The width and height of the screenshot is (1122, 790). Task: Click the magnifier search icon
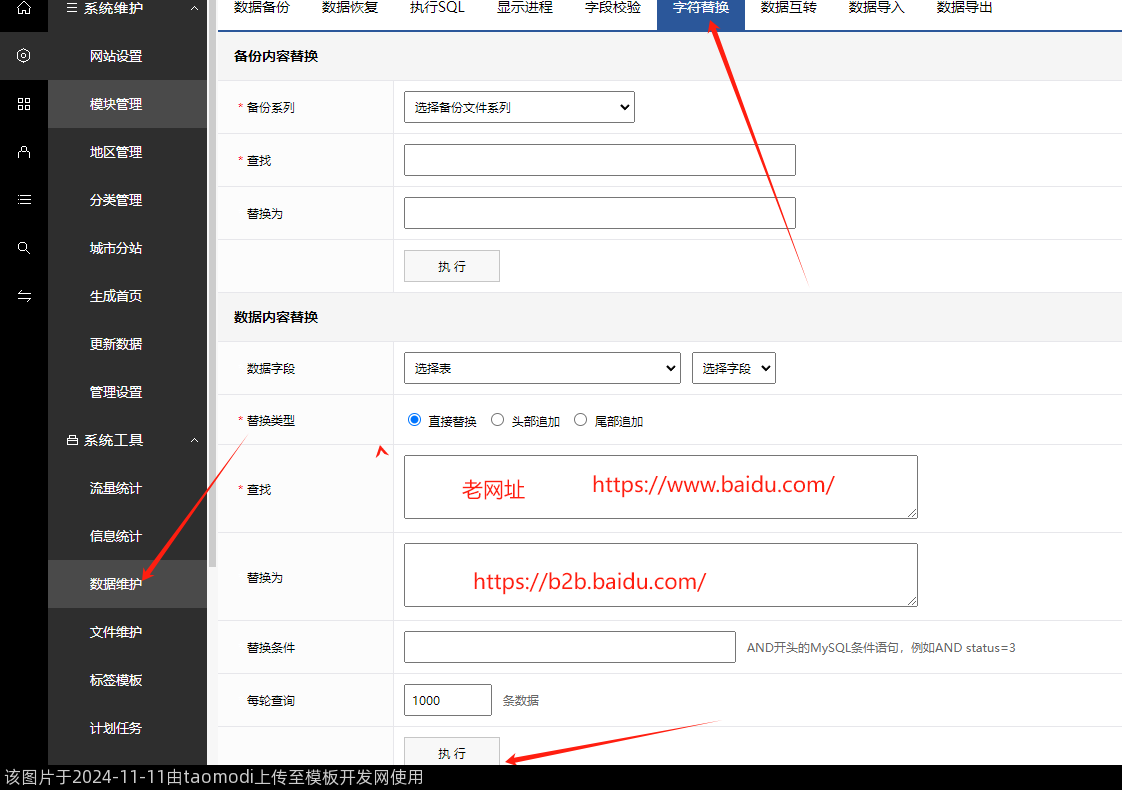pos(24,248)
